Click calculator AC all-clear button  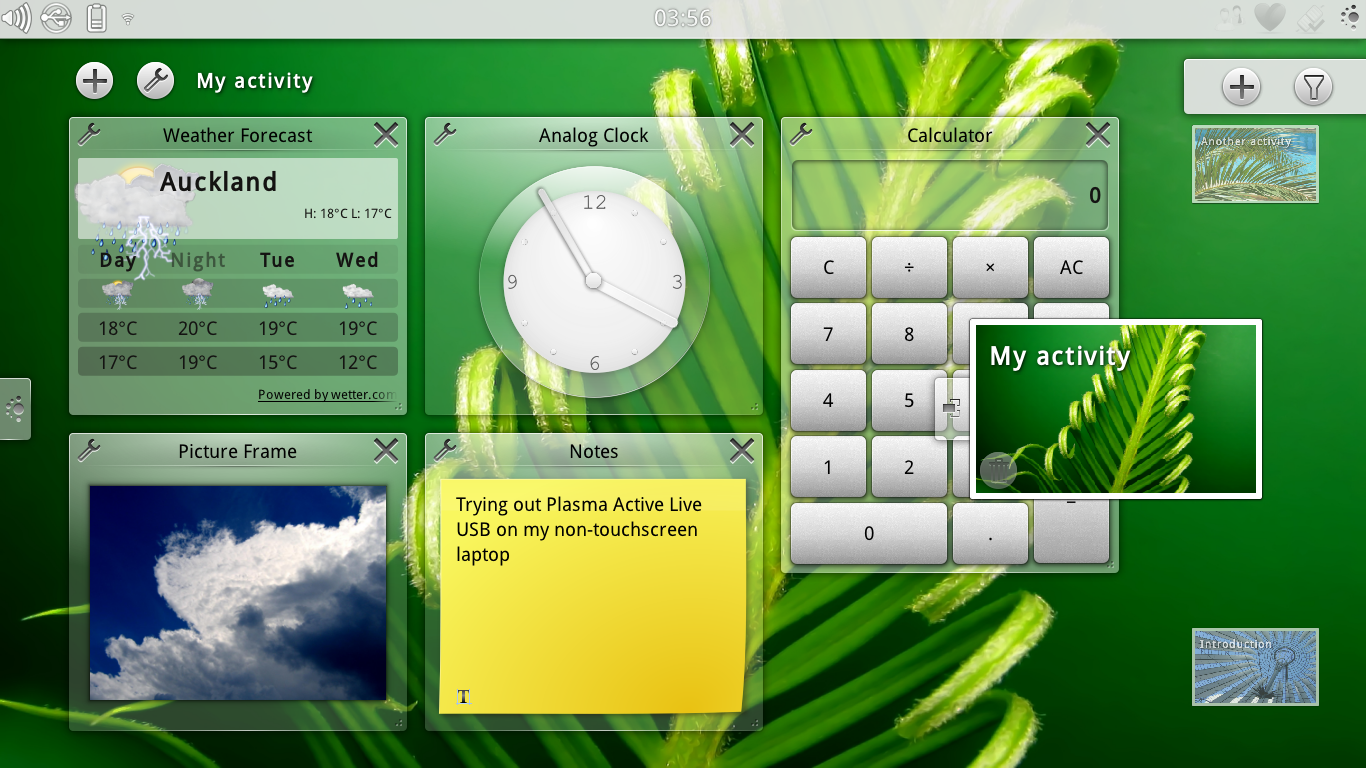point(1071,267)
